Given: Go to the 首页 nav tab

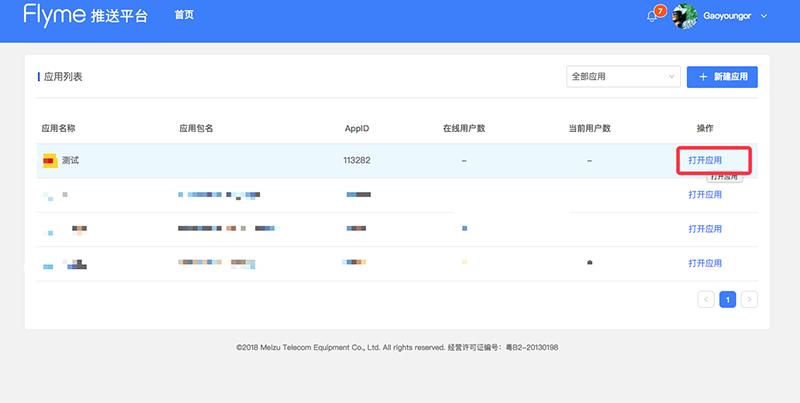Looking at the screenshot, I should (184, 16).
